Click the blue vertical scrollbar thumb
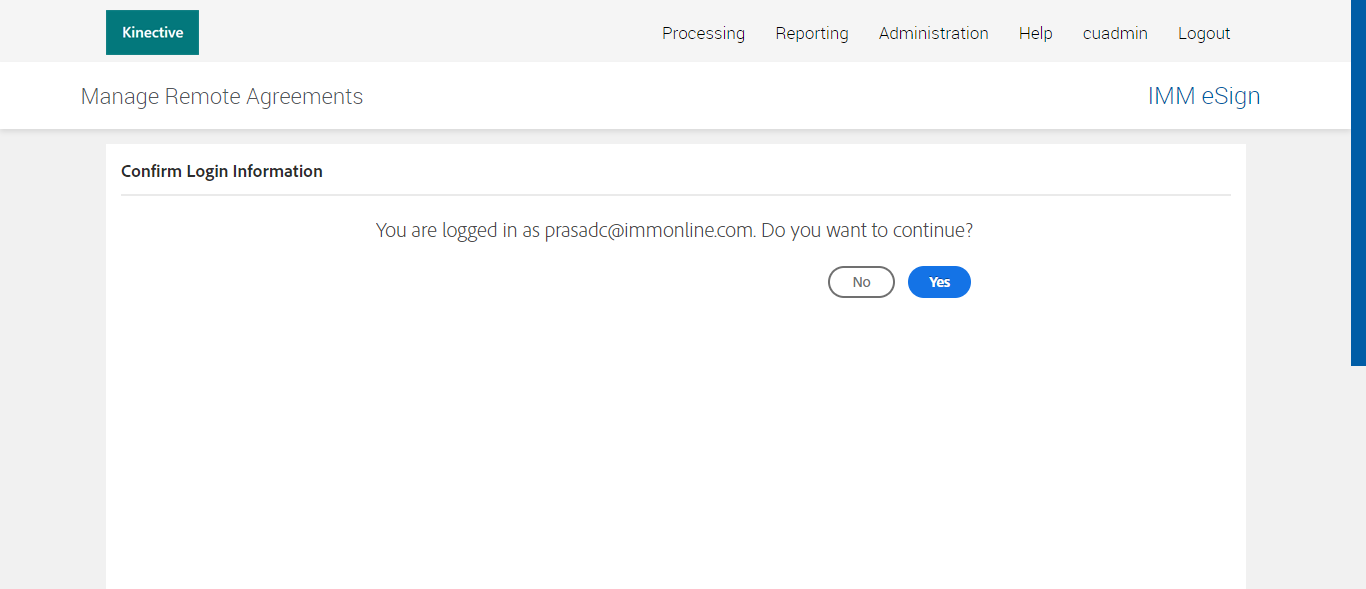The image size is (1366, 589). tap(1358, 180)
